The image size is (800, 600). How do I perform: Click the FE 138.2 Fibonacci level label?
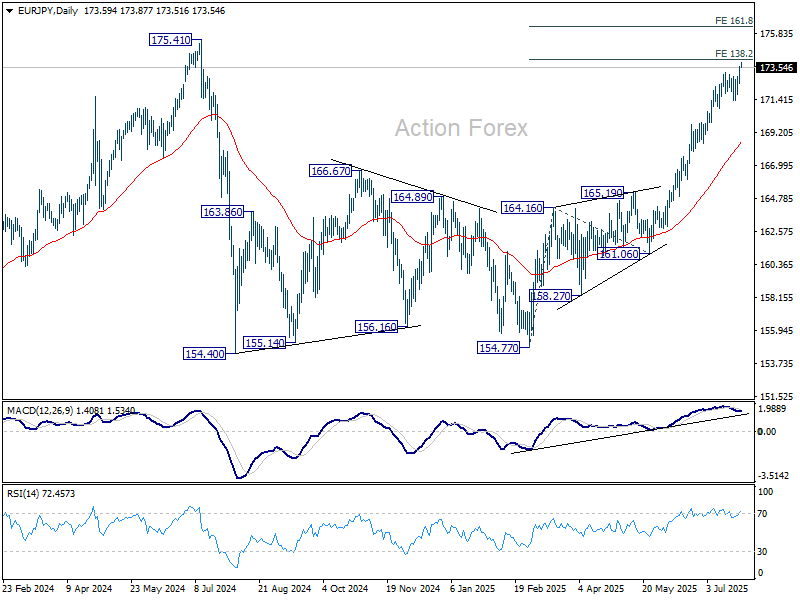[x=733, y=54]
